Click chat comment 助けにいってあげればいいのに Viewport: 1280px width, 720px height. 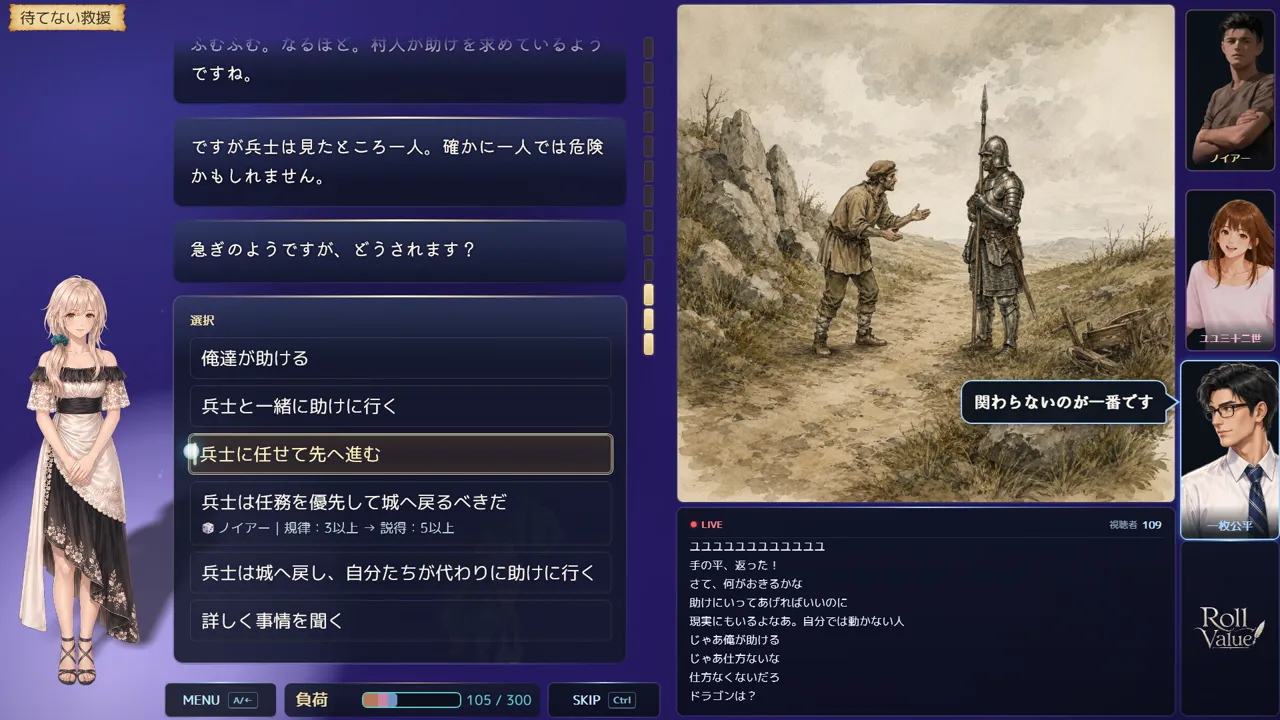(x=768, y=602)
